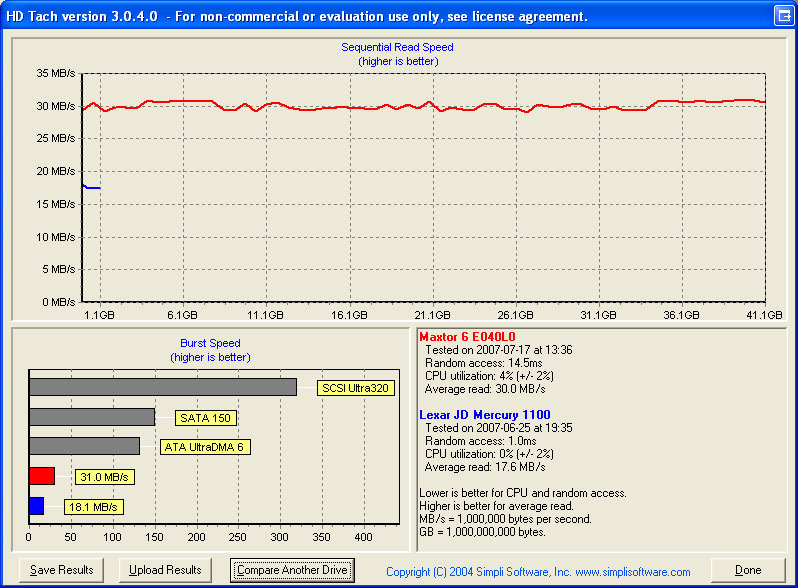Screen dimensions: 798x588
Task: Click the Save Results button
Action: coord(62,570)
